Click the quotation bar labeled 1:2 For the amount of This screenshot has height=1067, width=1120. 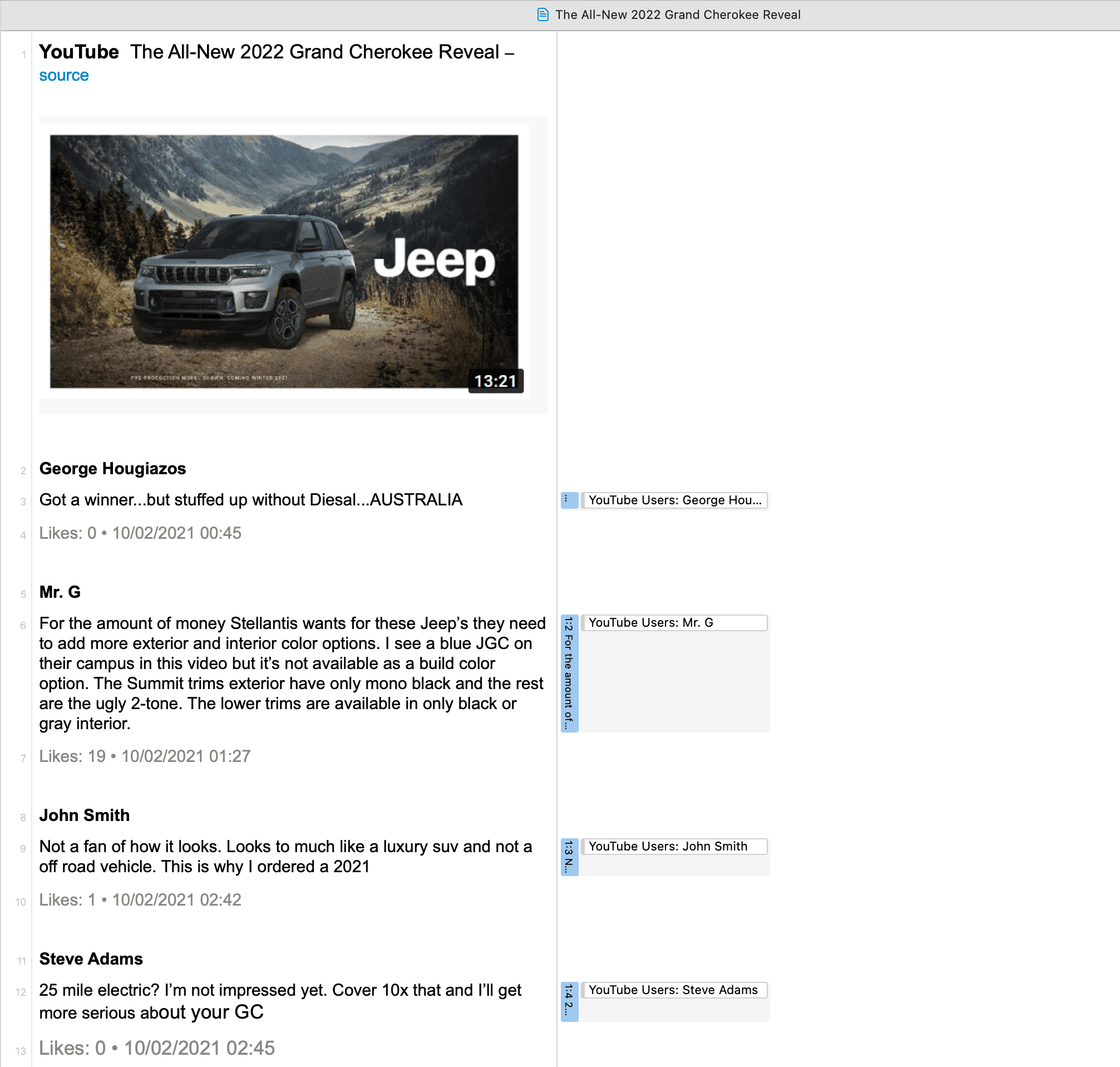pos(569,673)
